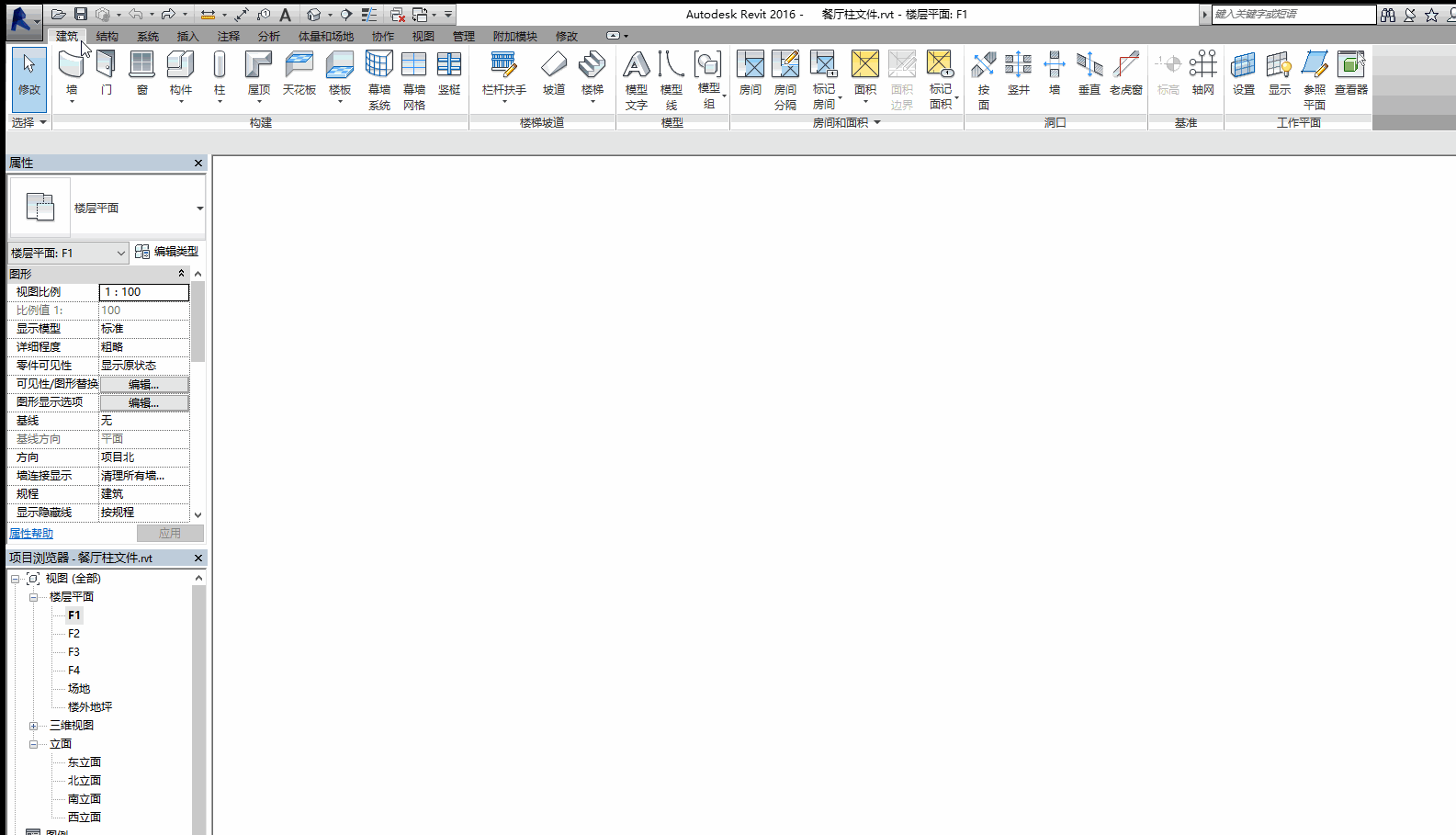Select the 竖梃 (Mullion) tool
The image size is (1456, 835).
coord(449,73)
